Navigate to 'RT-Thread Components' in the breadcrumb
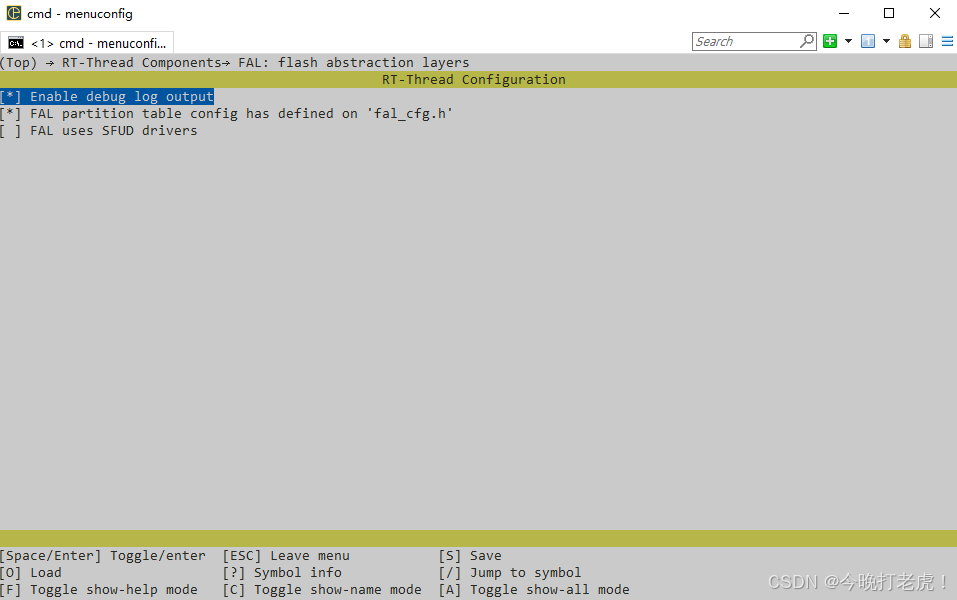 click(x=139, y=62)
